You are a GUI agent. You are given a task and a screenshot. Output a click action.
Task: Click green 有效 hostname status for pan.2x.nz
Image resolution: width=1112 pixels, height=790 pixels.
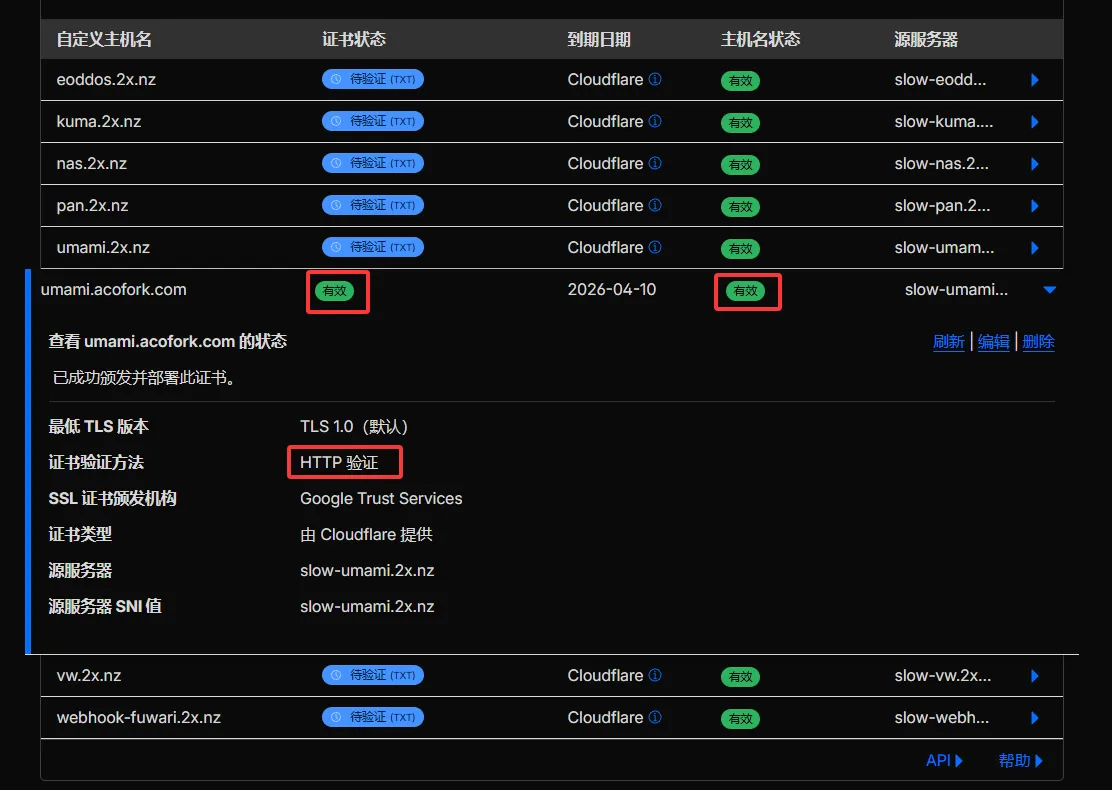point(740,207)
